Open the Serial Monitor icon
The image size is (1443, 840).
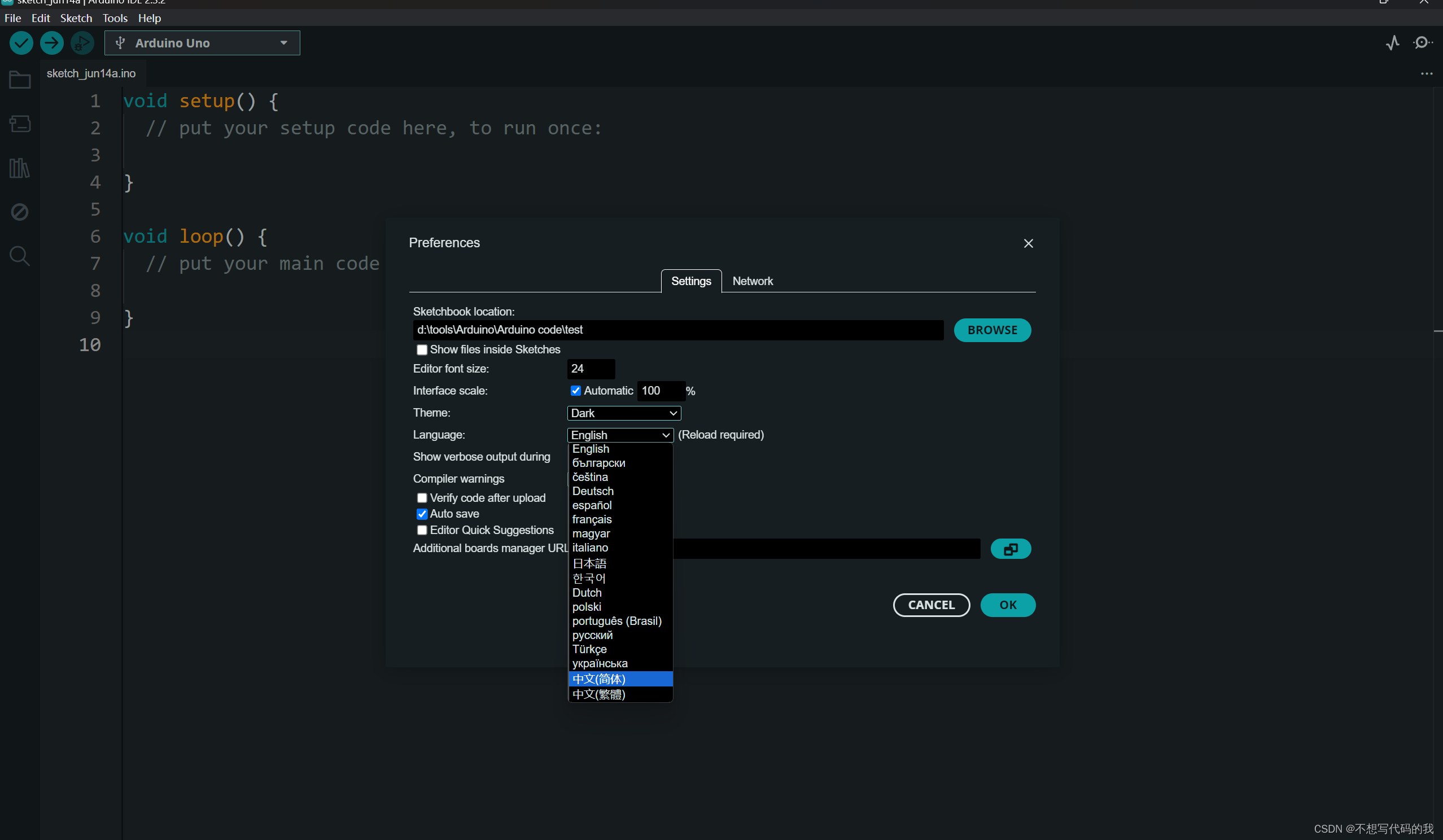[1422, 43]
